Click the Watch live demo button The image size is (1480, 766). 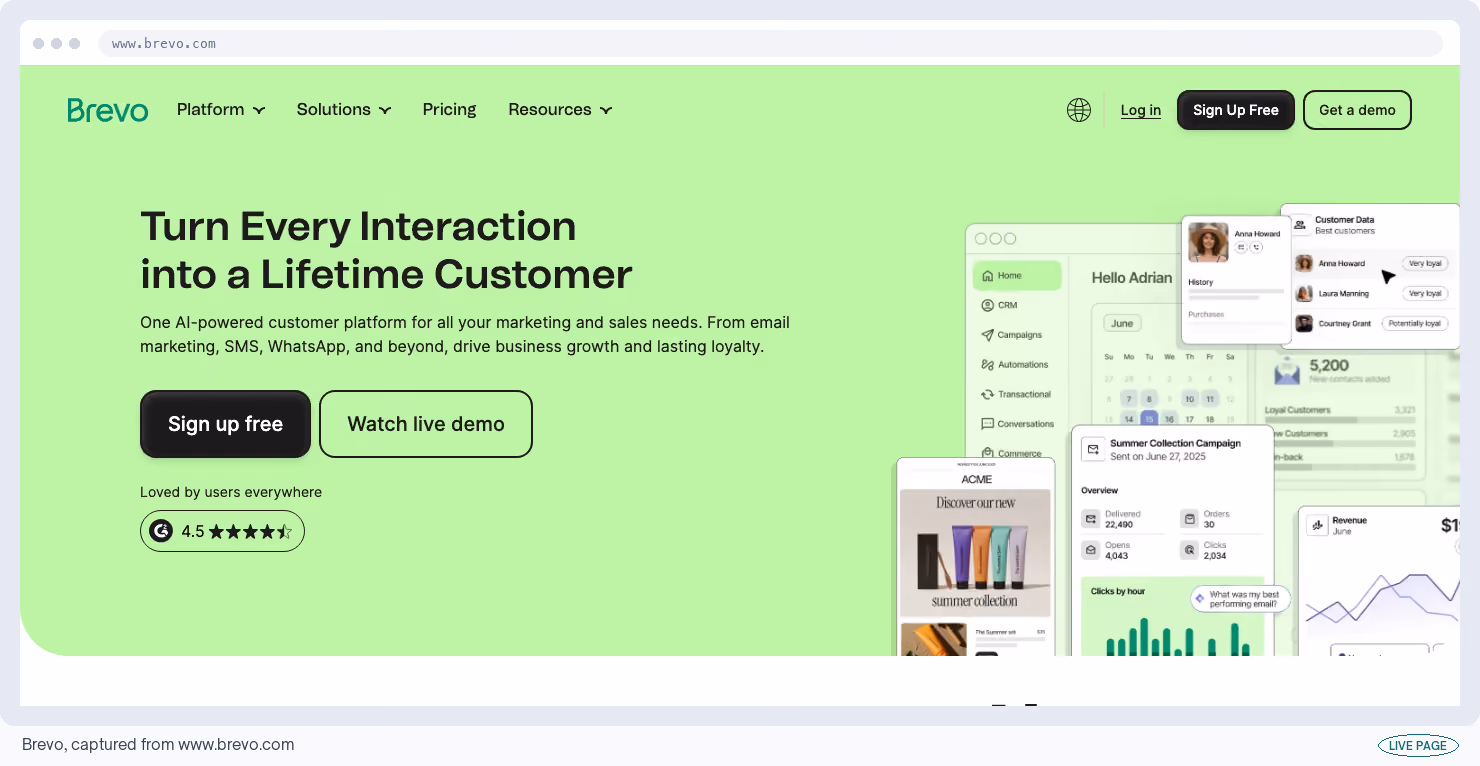pyautogui.click(x=426, y=424)
